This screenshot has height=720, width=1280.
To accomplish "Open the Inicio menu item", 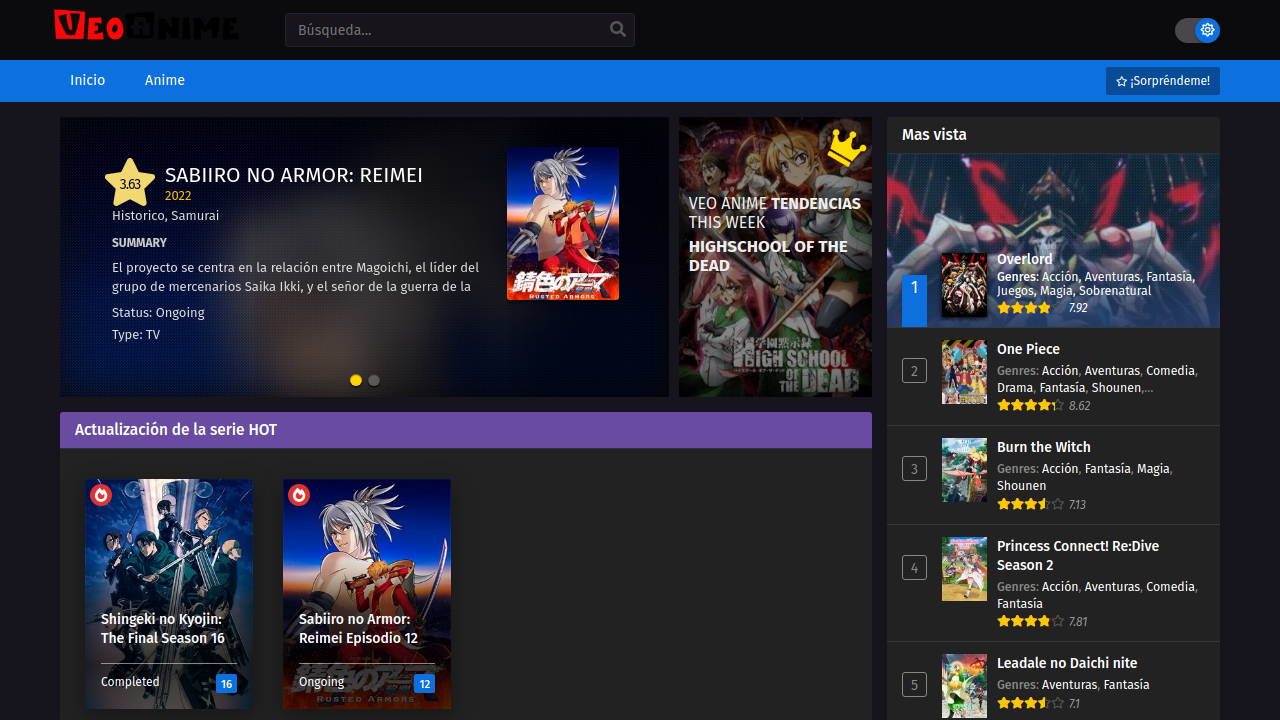I will tap(88, 80).
